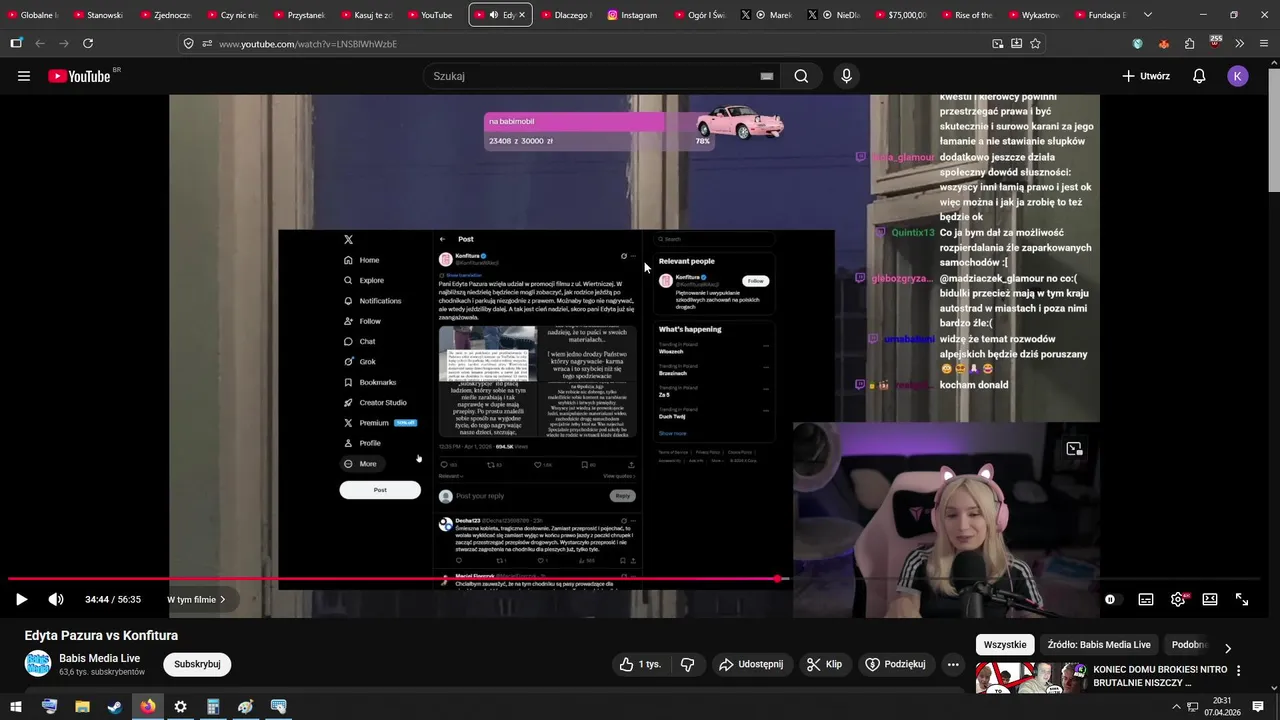Open File Explorer from the taskbar
1280x720 pixels.
[x=82, y=706]
